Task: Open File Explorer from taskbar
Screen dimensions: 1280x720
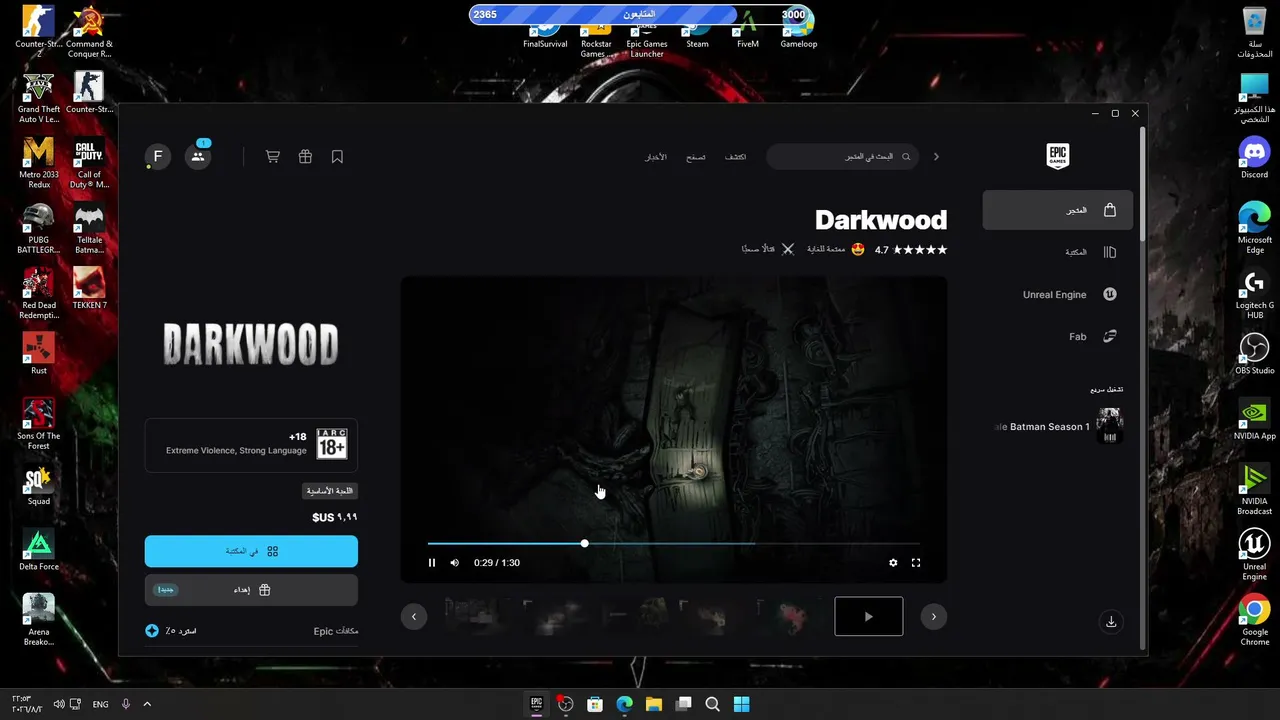Action: pos(653,704)
